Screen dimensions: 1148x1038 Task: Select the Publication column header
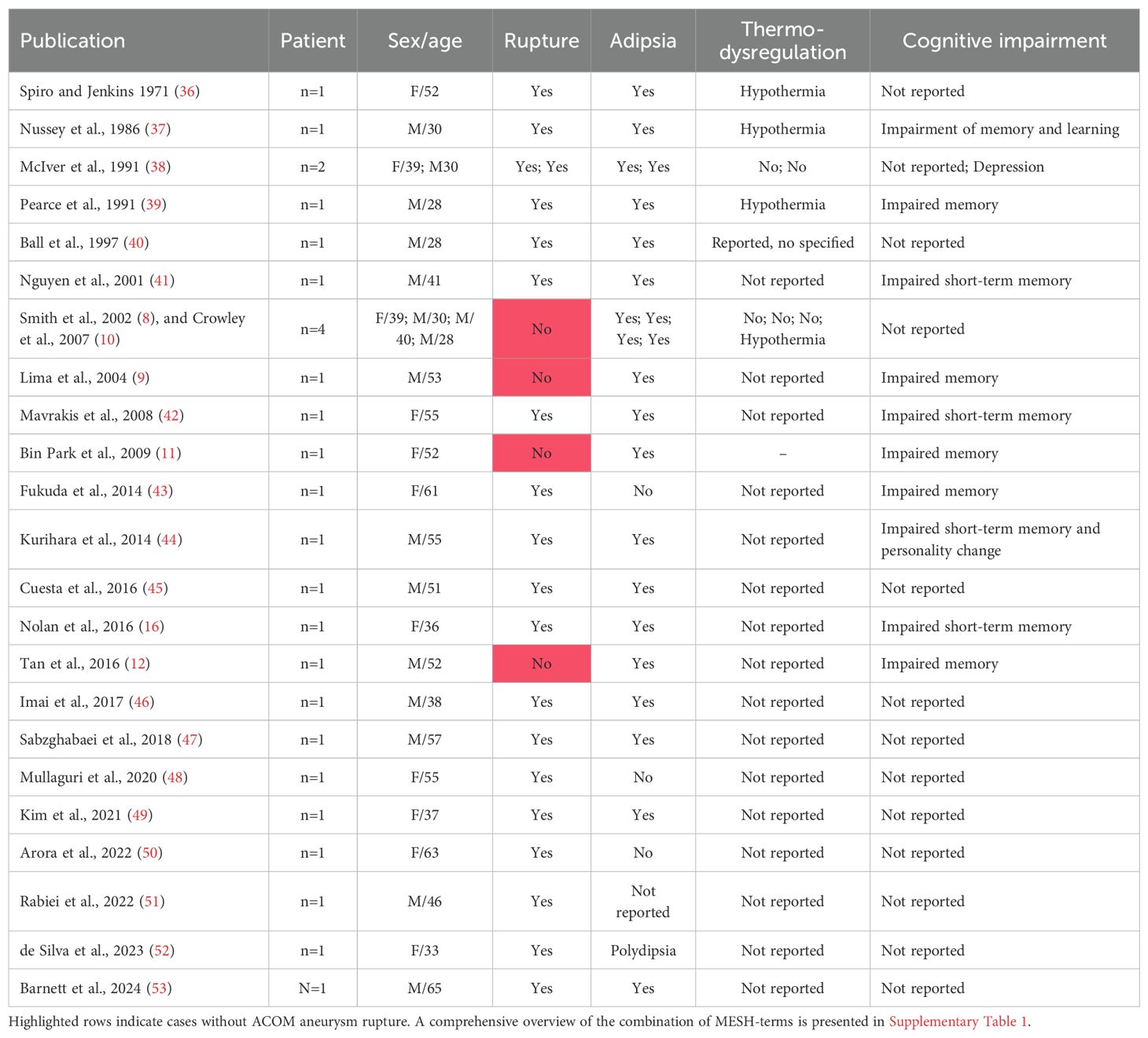[72, 41]
